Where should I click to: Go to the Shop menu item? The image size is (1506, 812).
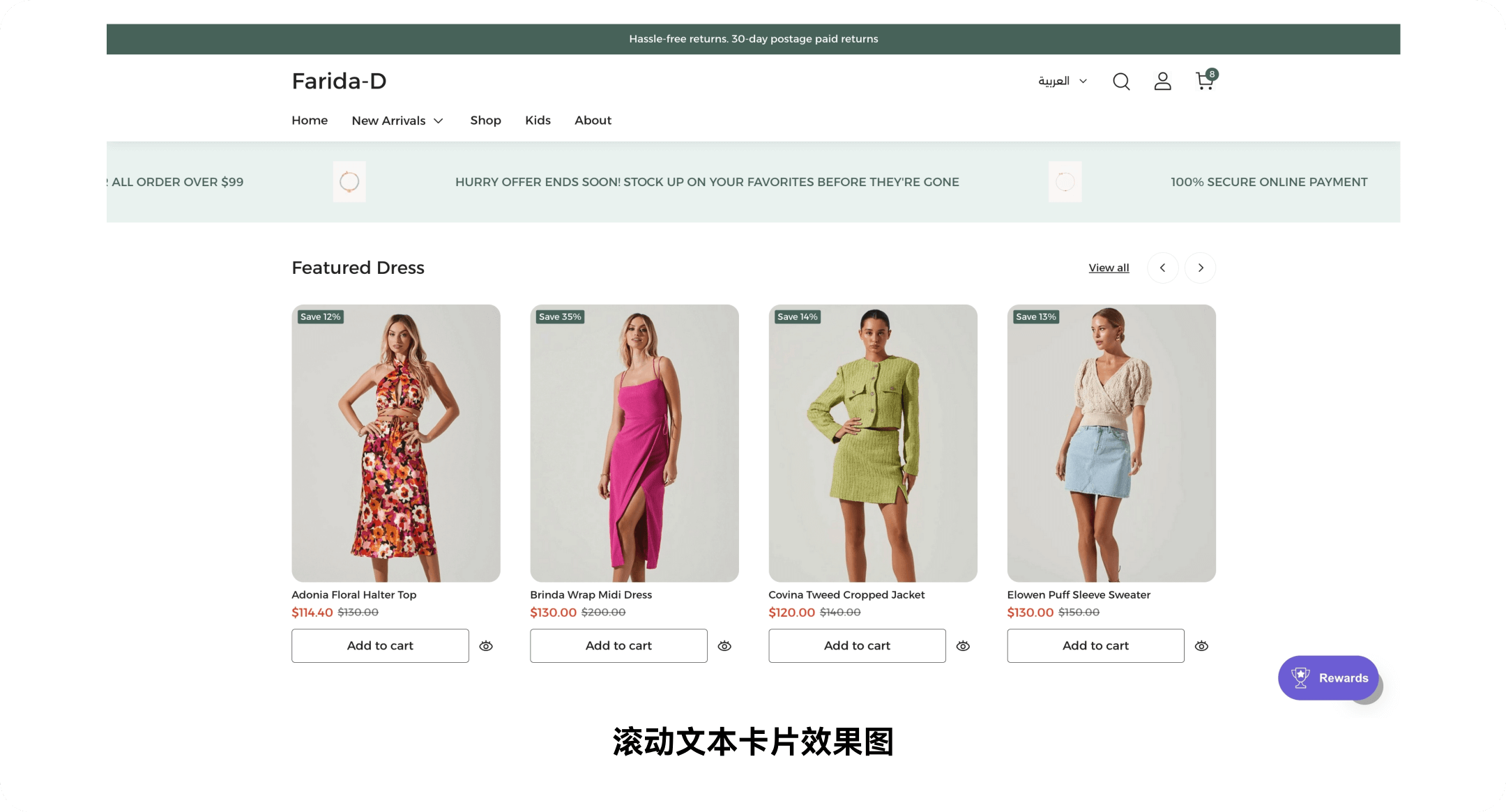[485, 121]
